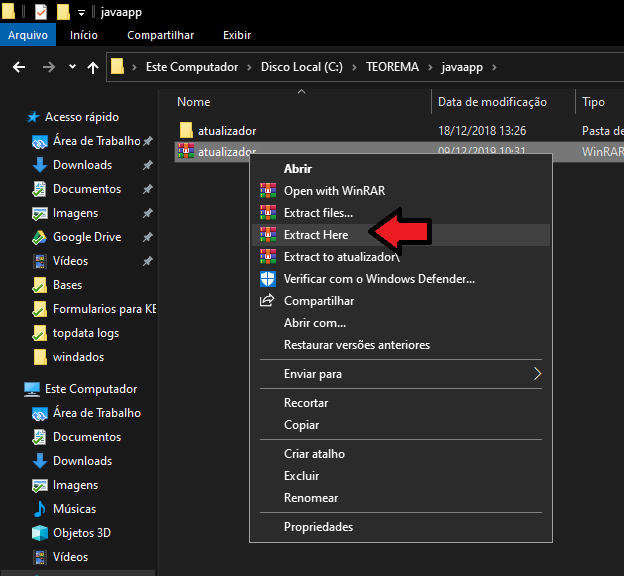Open the Arquivo ribbon tab
The height and width of the screenshot is (576, 624).
(28, 35)
